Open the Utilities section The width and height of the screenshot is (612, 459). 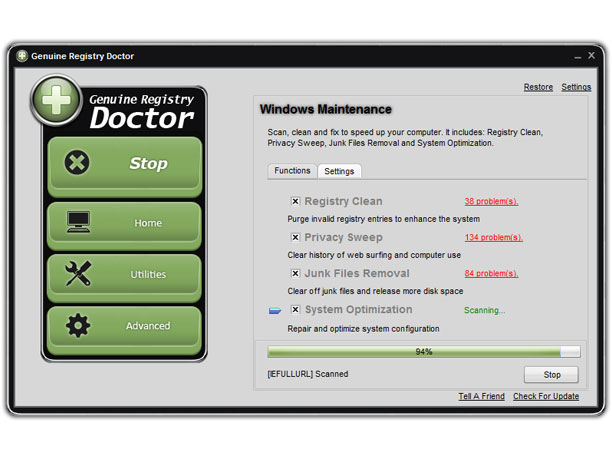click(124, 278)
